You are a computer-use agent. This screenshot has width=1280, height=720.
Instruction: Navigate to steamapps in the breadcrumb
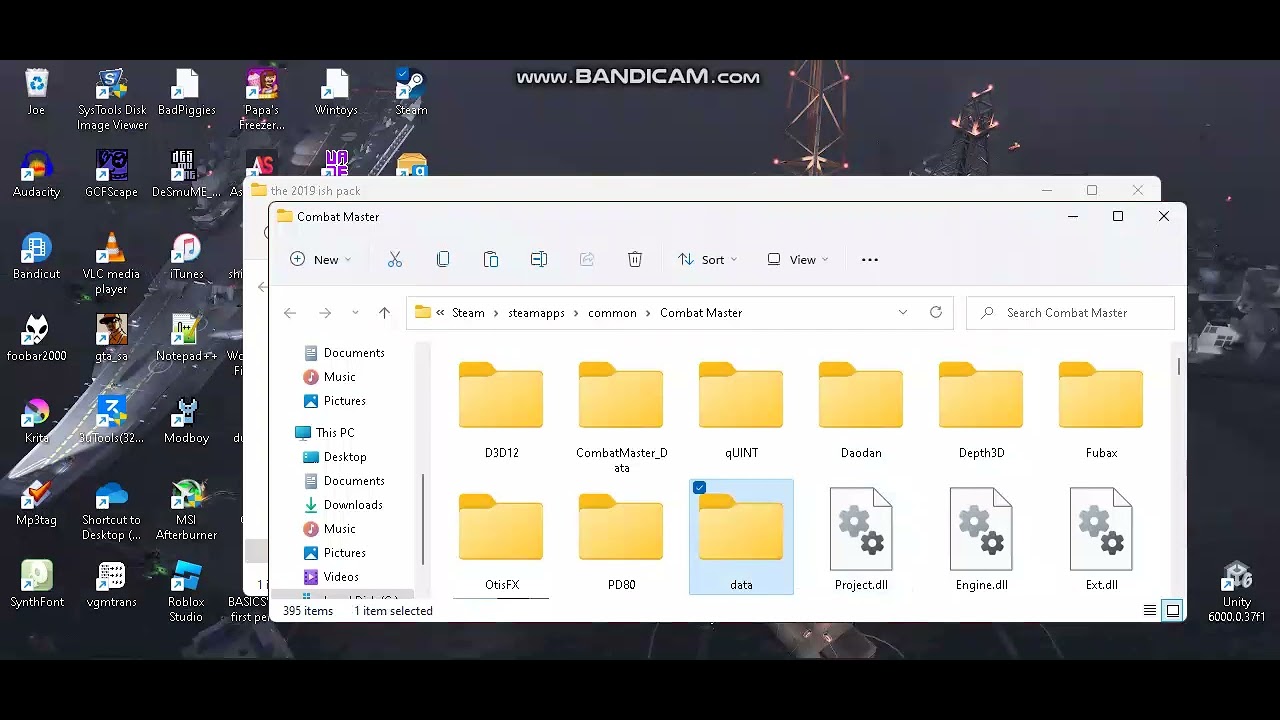(x=536, y=313)
